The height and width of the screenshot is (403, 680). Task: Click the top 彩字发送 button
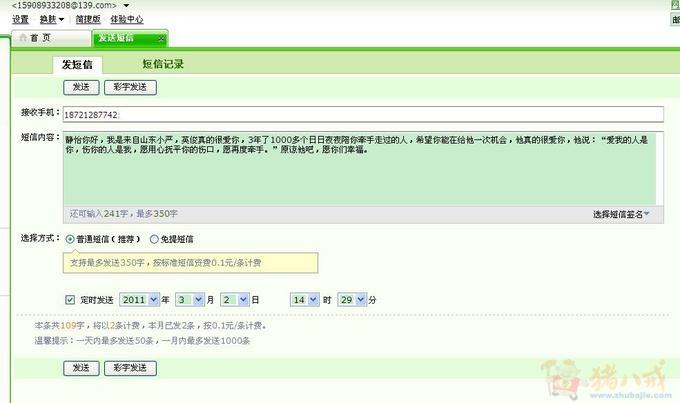pos(130,87)
